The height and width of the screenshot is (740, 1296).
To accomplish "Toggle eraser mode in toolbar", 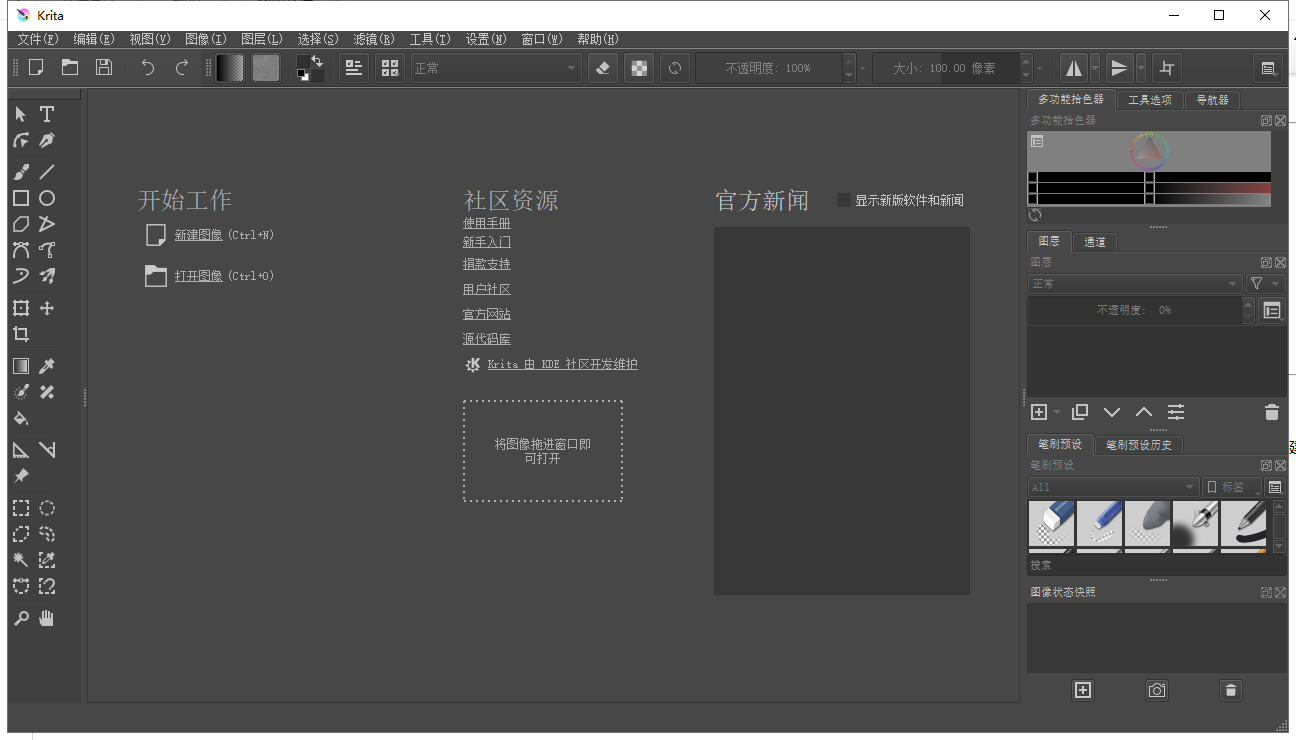I will 602,68.
